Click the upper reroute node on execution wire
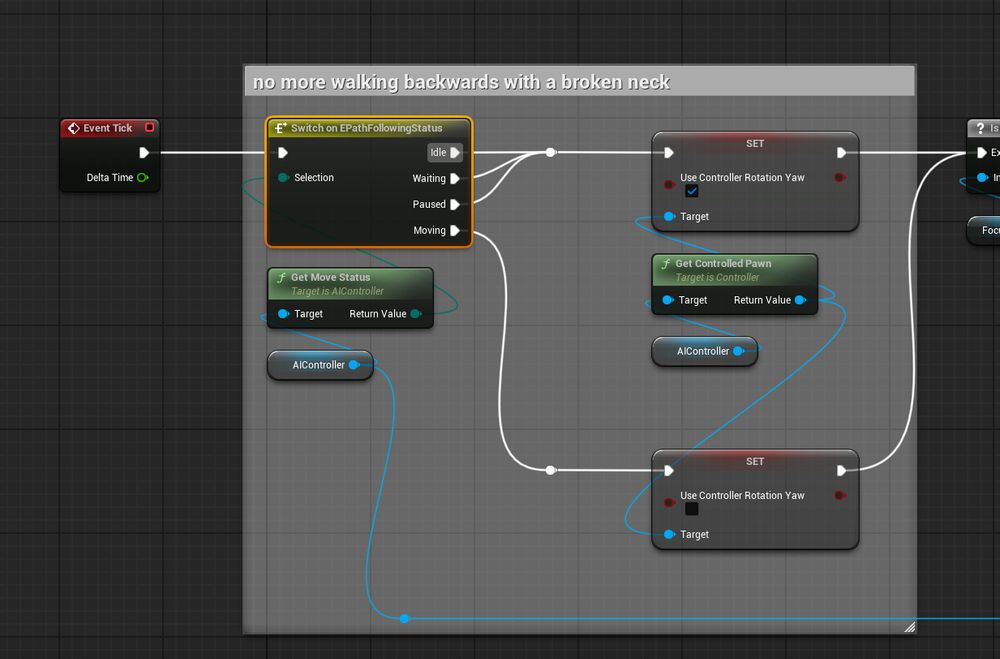 (551, 152)
